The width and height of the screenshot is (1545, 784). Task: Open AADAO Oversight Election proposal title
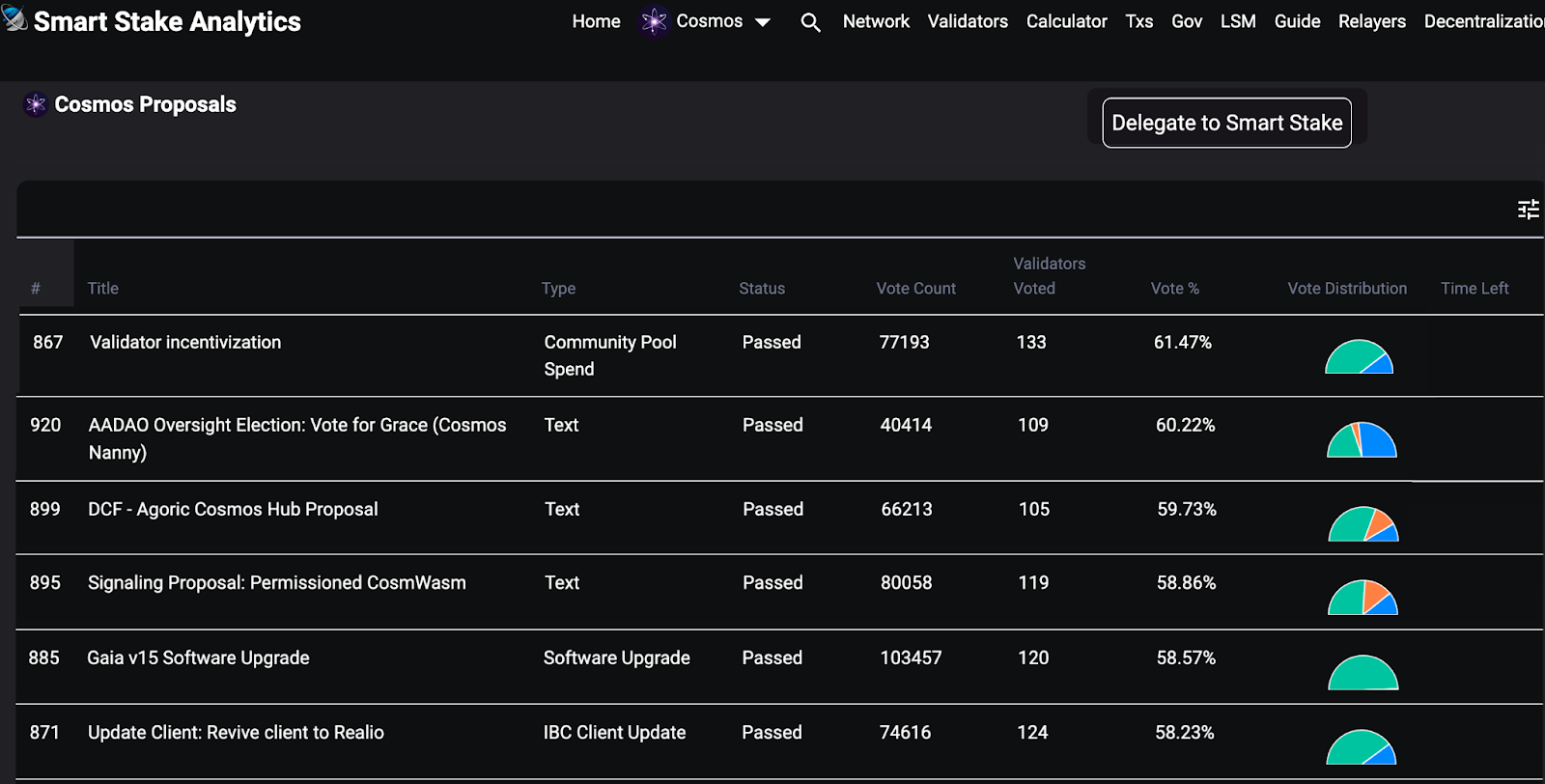tap(296, 438)
